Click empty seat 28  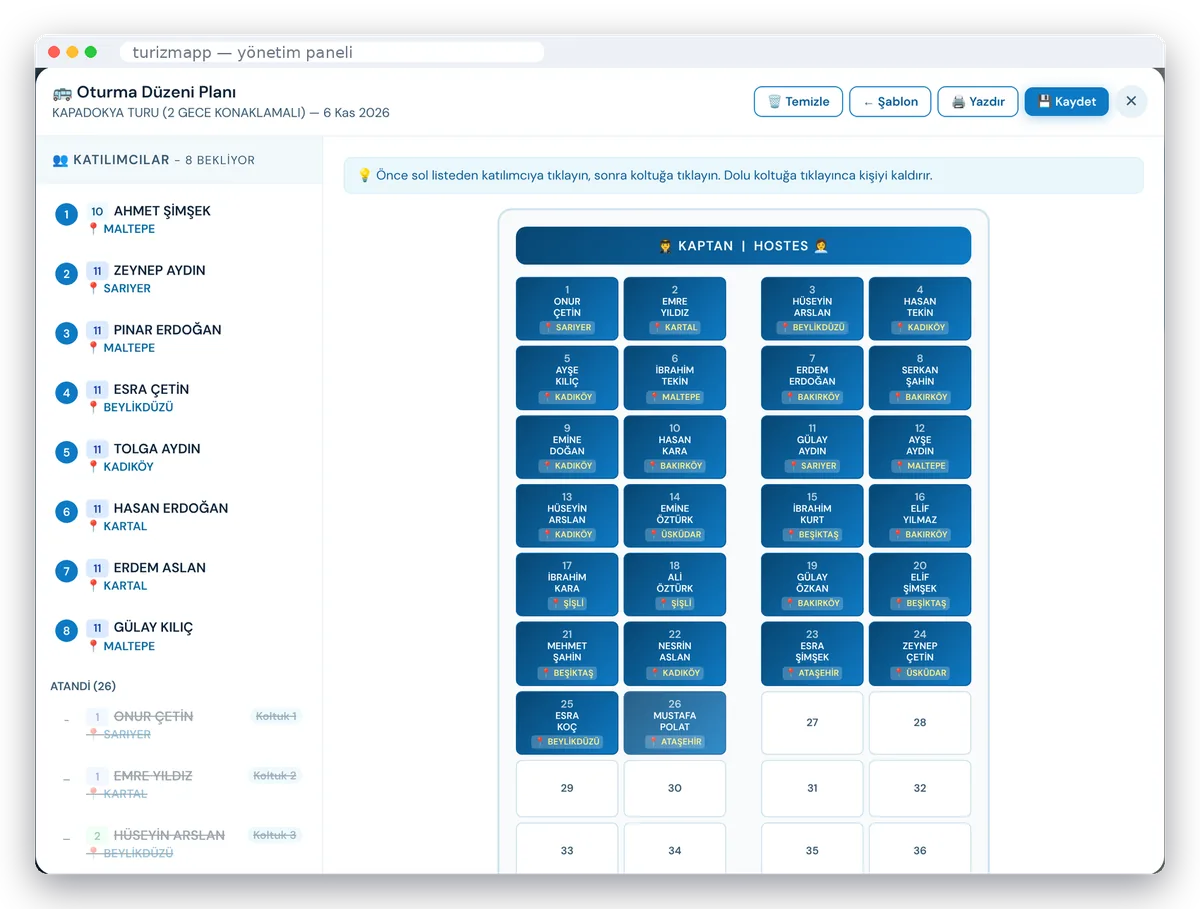920,723
